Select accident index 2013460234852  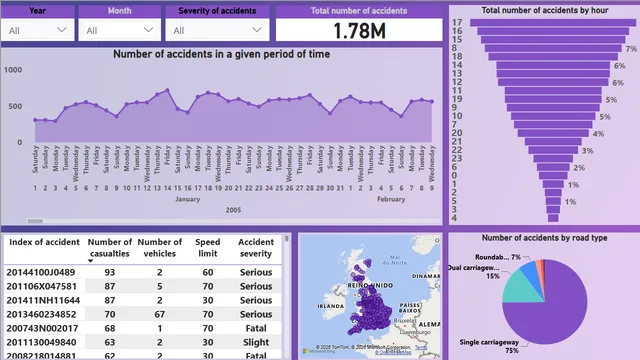point(41,314)
